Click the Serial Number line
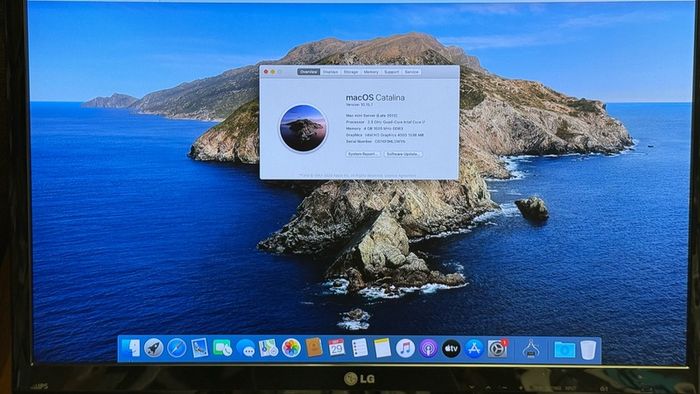 tap(376, 141)
